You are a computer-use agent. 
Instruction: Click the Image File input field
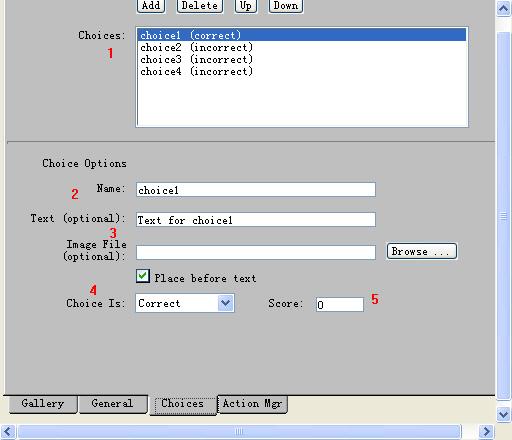point(256,252)
